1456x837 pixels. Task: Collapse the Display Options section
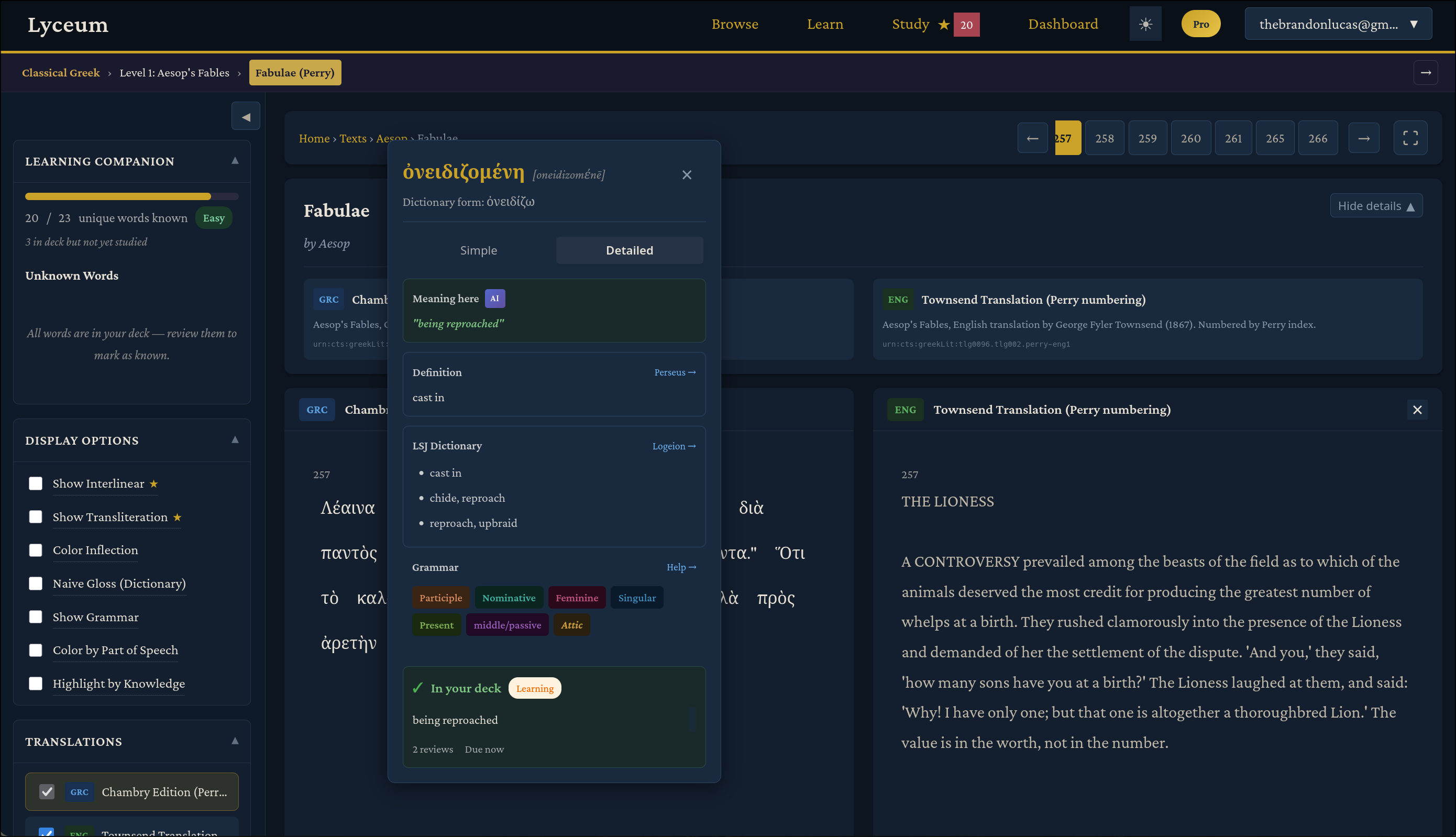[x=235, y=440]
